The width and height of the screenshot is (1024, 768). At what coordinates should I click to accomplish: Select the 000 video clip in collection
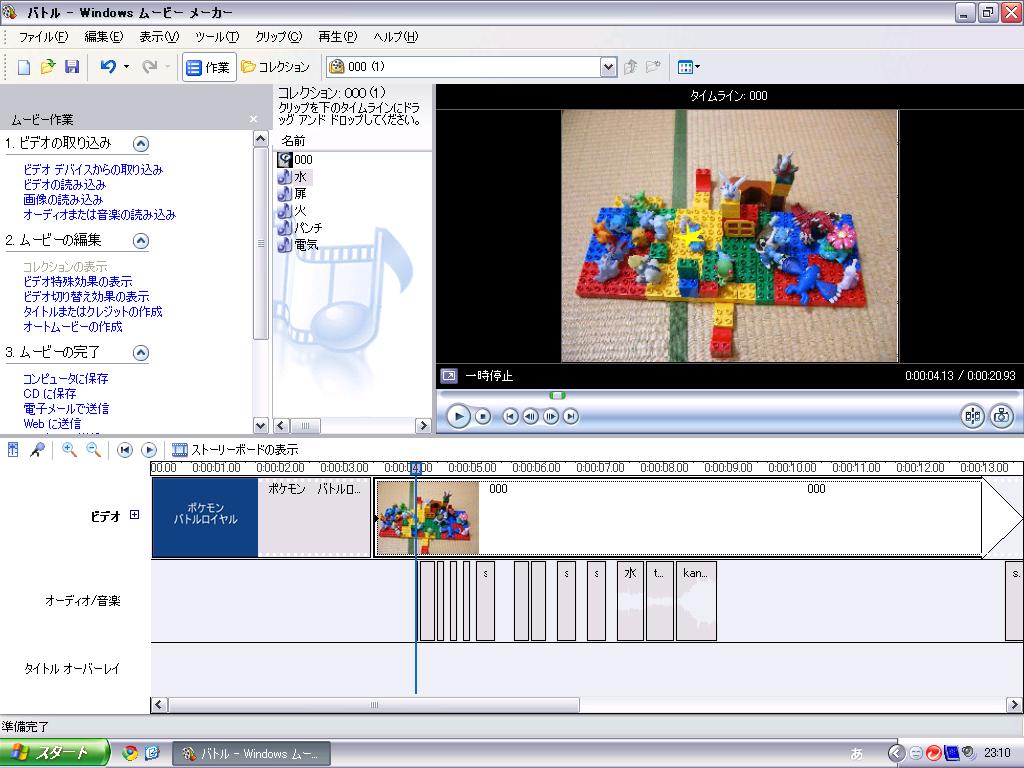tap(295, 159)
